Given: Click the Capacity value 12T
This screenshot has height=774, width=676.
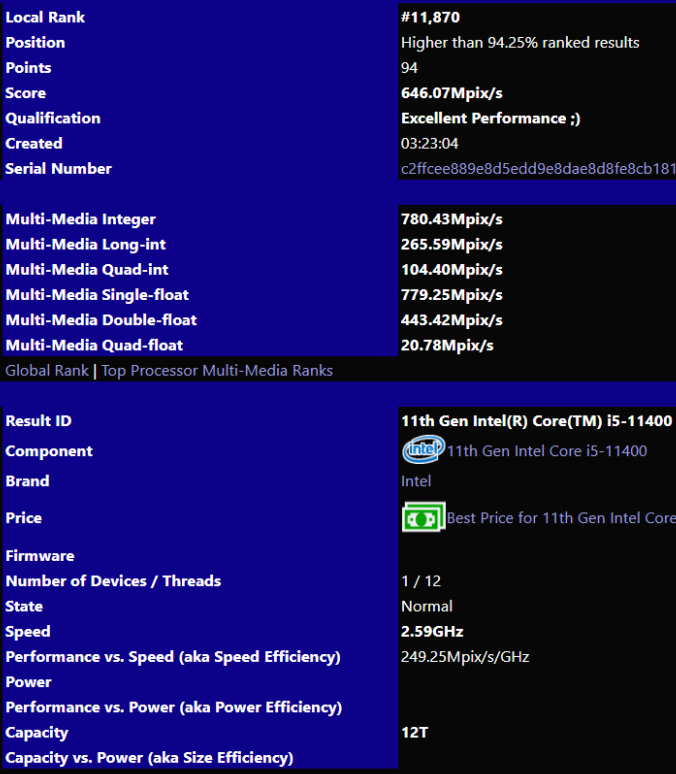Looking at the screenshot, I should 414,732.
